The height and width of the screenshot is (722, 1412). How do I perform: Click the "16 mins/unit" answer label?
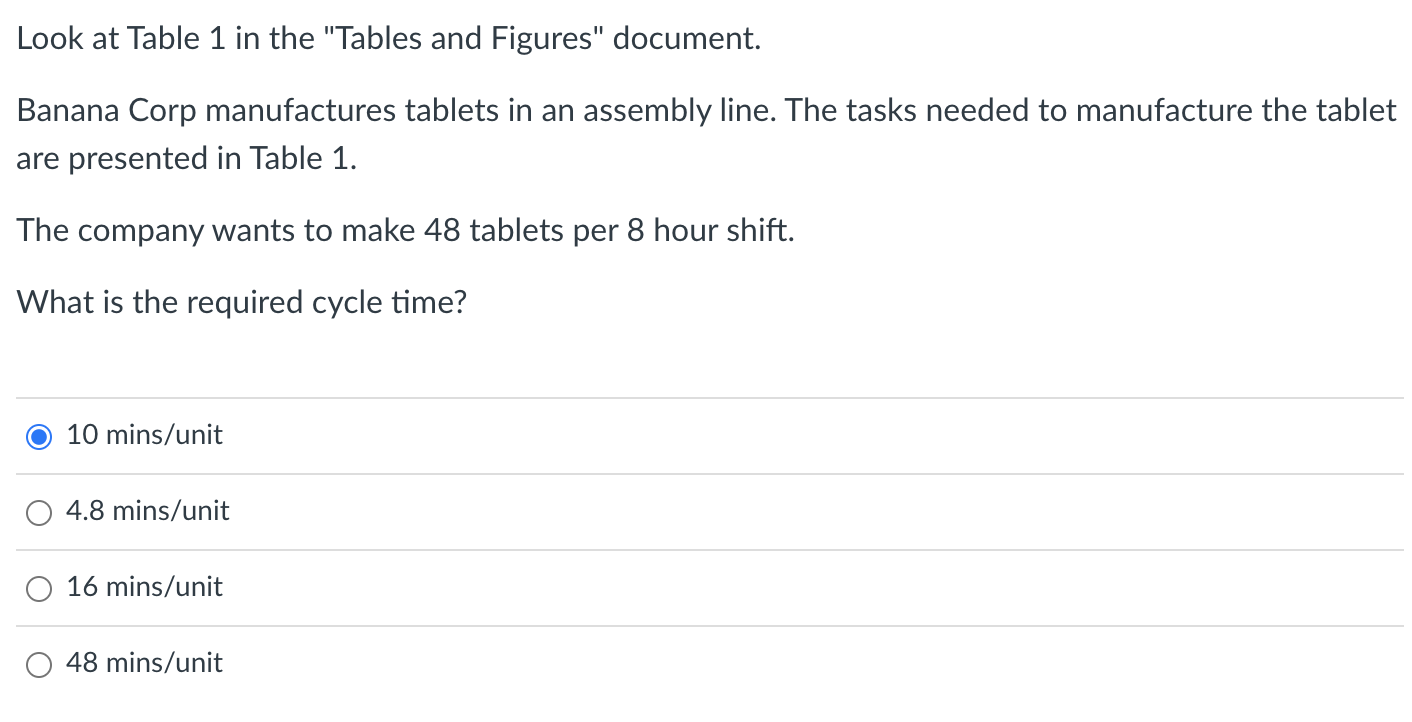pos(143,587)
